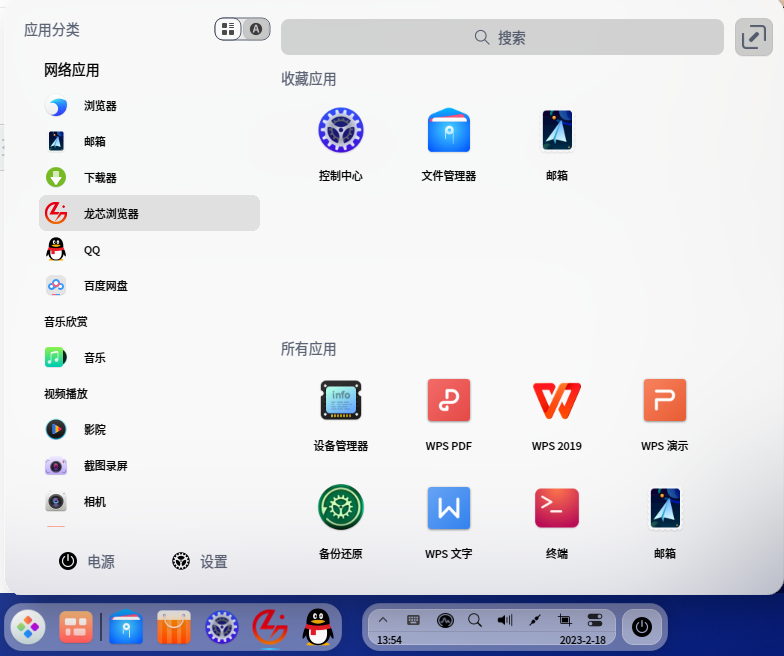The image size is (784, 656).
Task: Open Loongson browser from the dock
Action: (270, 626)
